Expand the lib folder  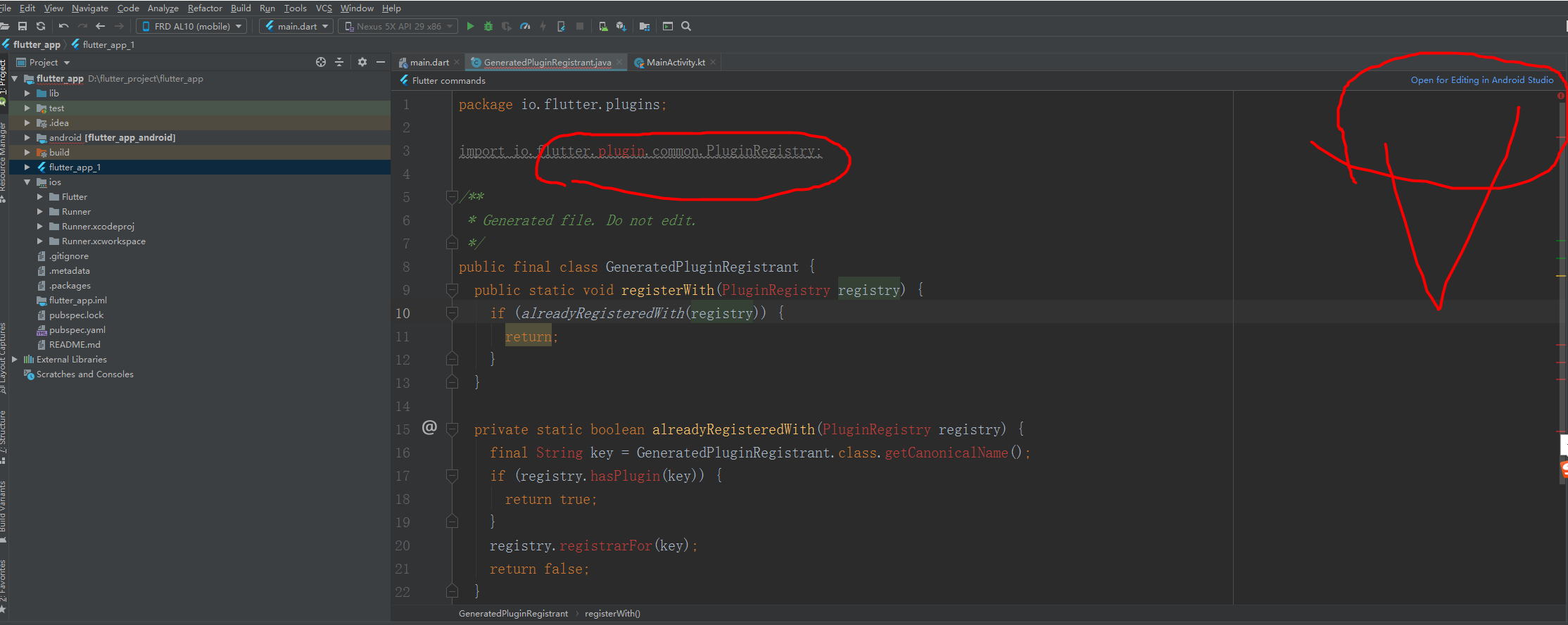pyautogui.click(x=27, y=93)
